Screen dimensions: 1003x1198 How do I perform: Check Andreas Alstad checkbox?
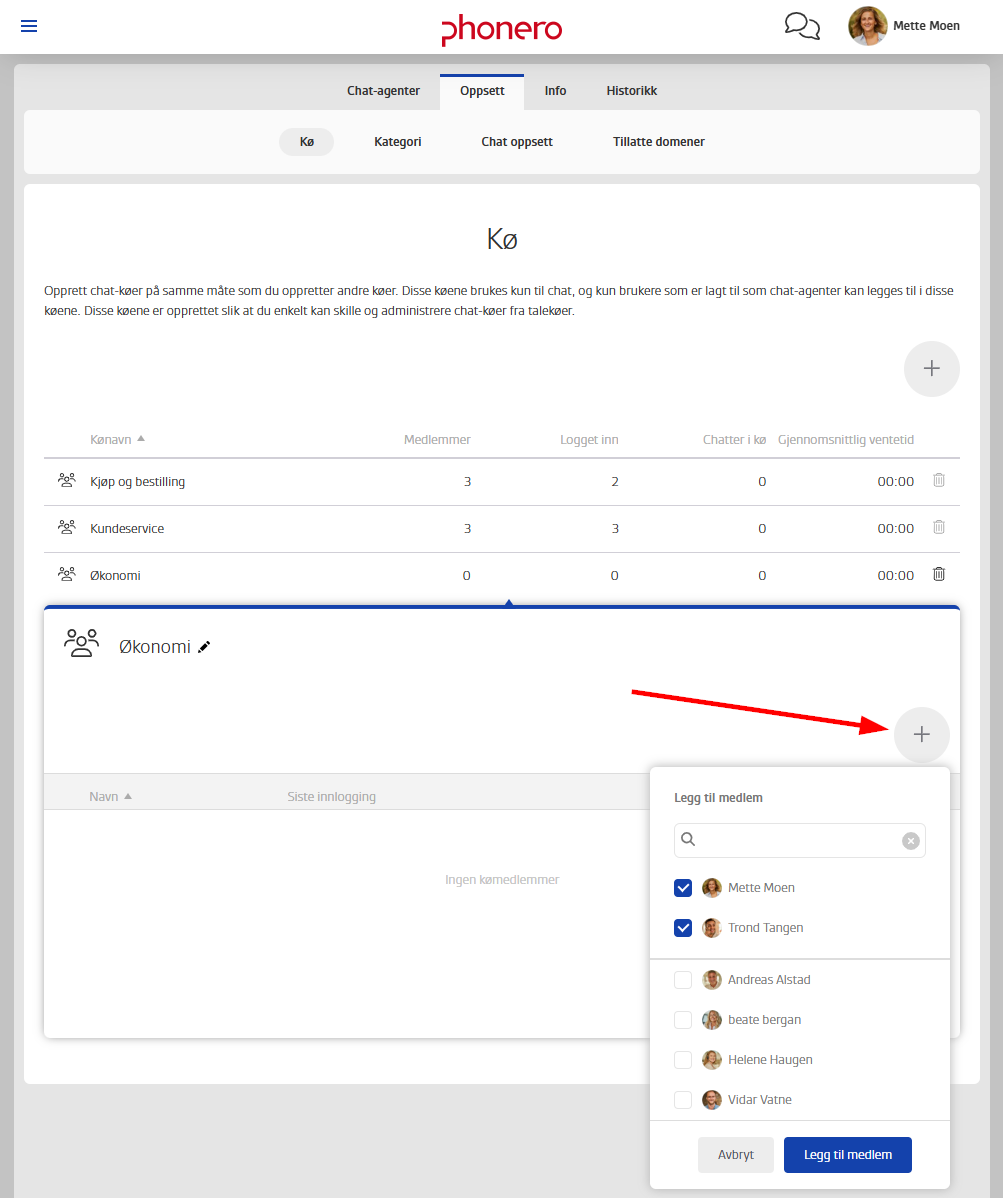pos(683,979)
